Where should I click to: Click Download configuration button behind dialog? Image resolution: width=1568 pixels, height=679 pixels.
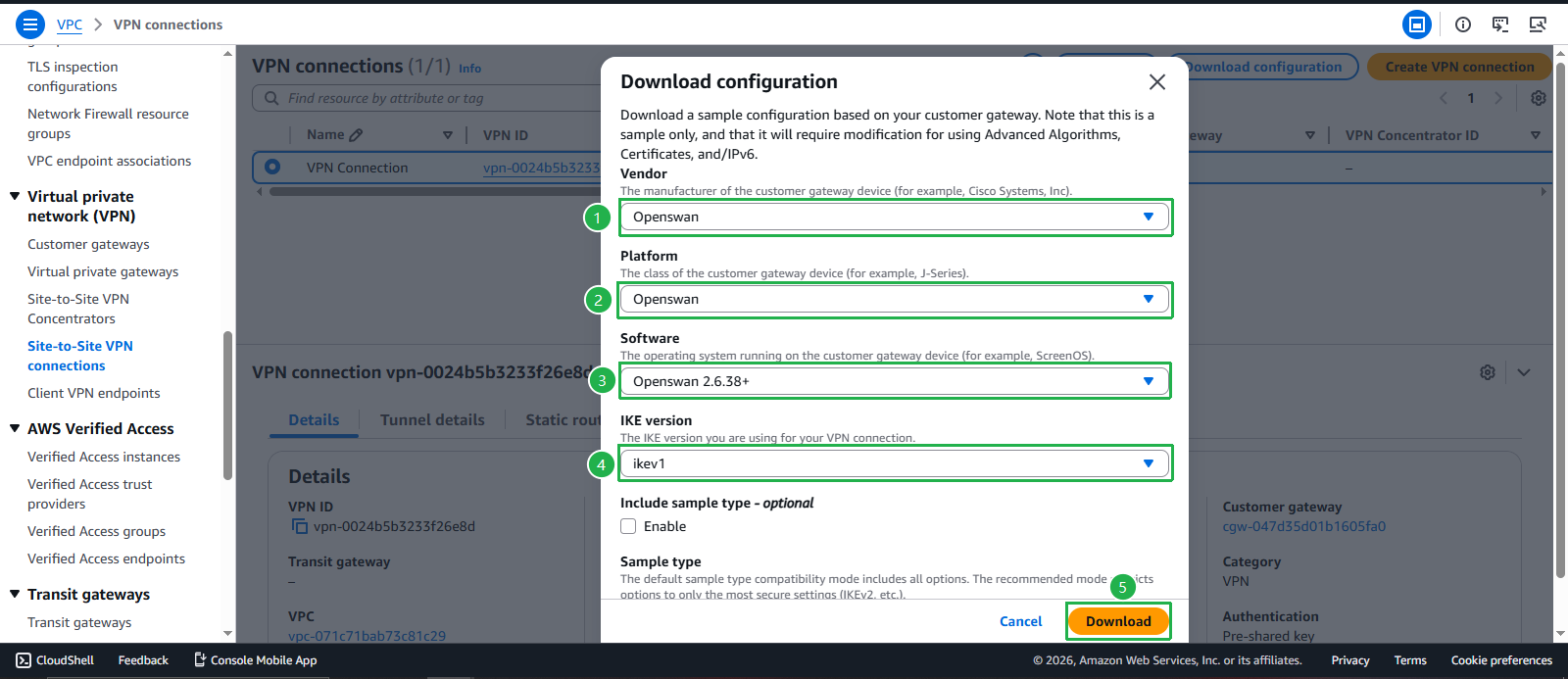tap(1264, 67)
